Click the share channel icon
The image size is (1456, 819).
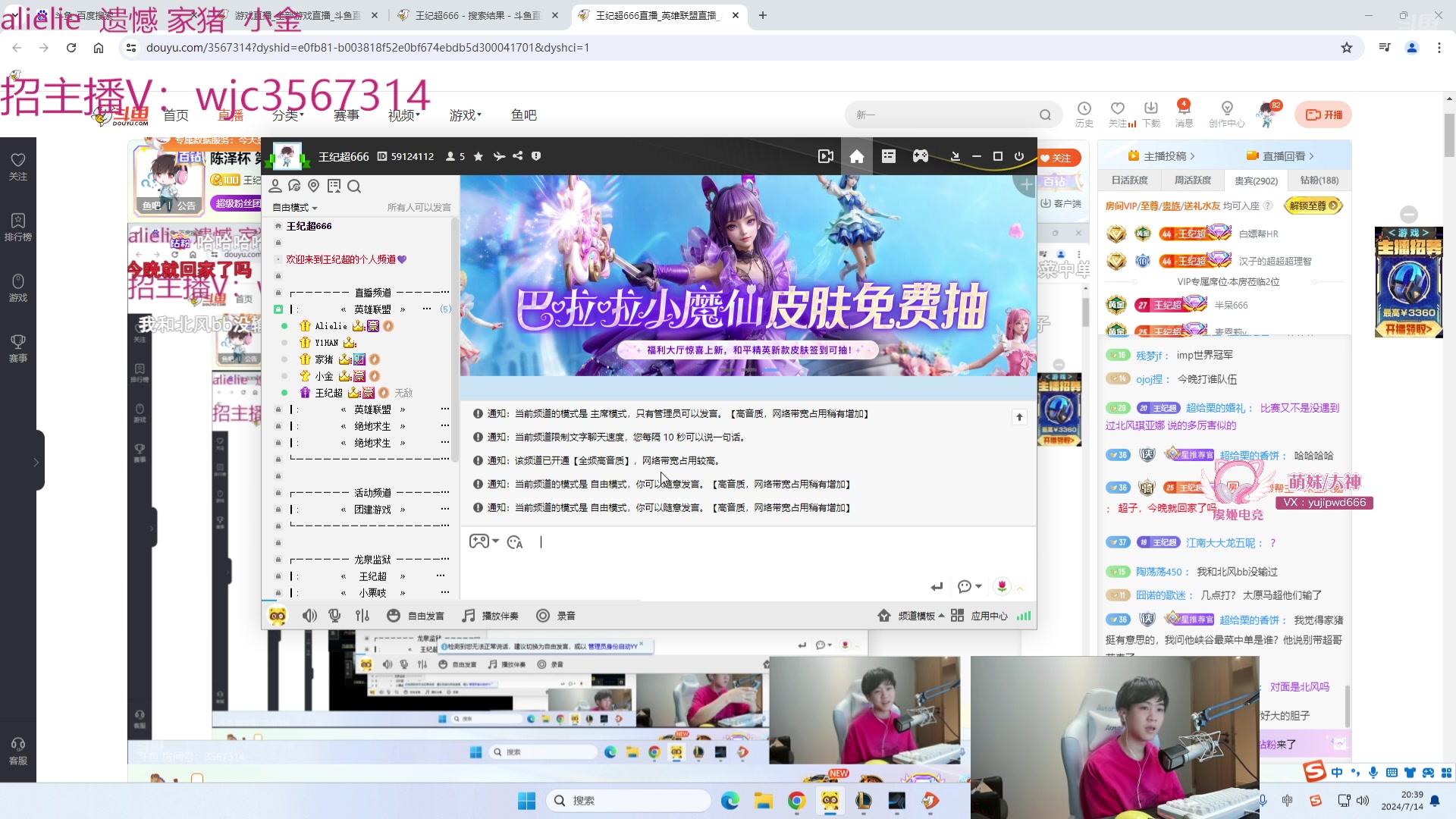click(x=518, y=156)
